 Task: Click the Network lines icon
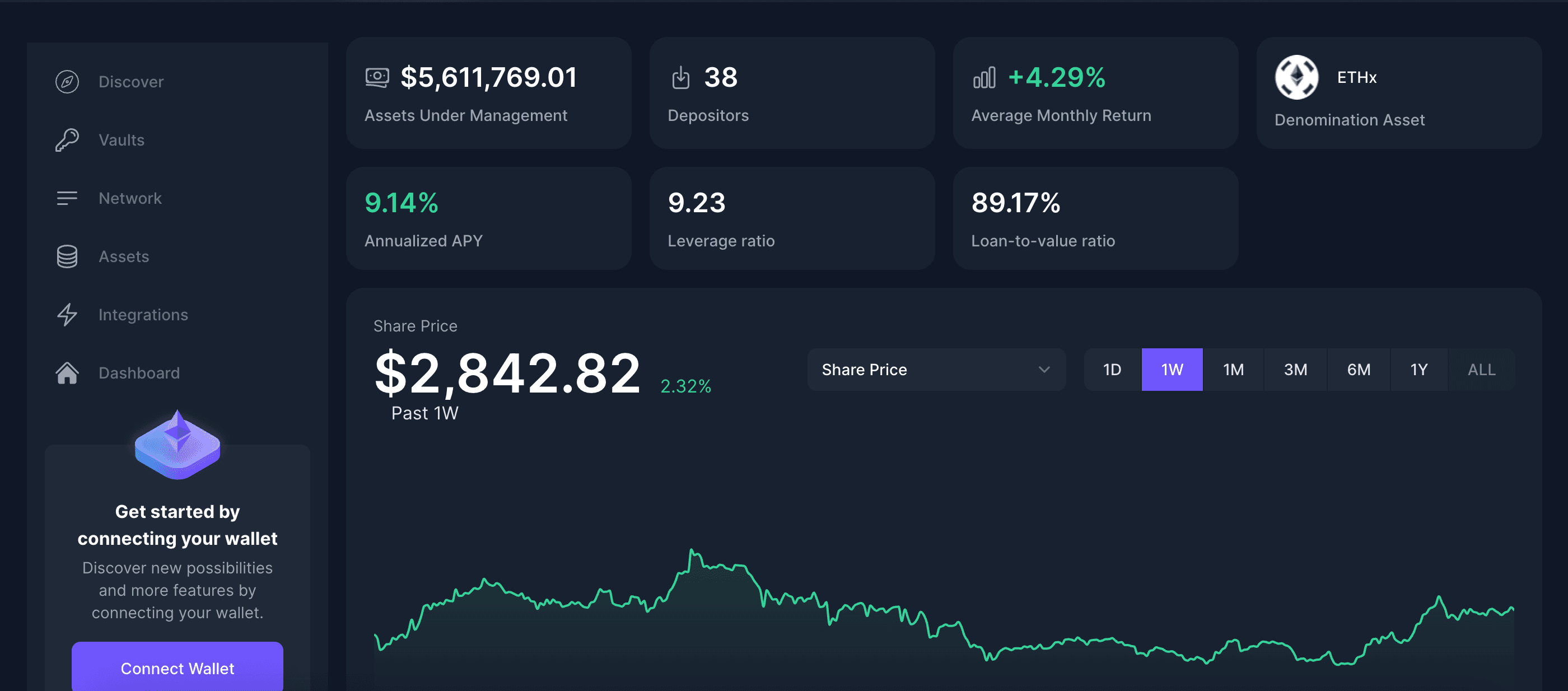(x=67, y=198)
